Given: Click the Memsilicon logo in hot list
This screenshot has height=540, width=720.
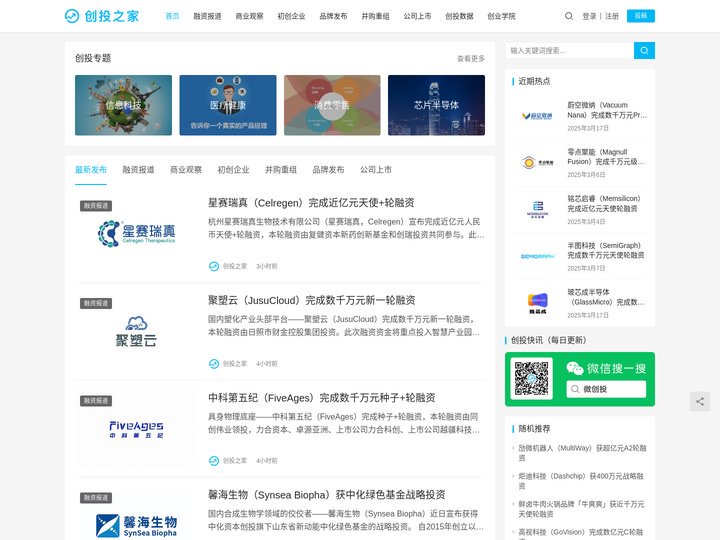Looking at the screenshot, I should [537, 209].
